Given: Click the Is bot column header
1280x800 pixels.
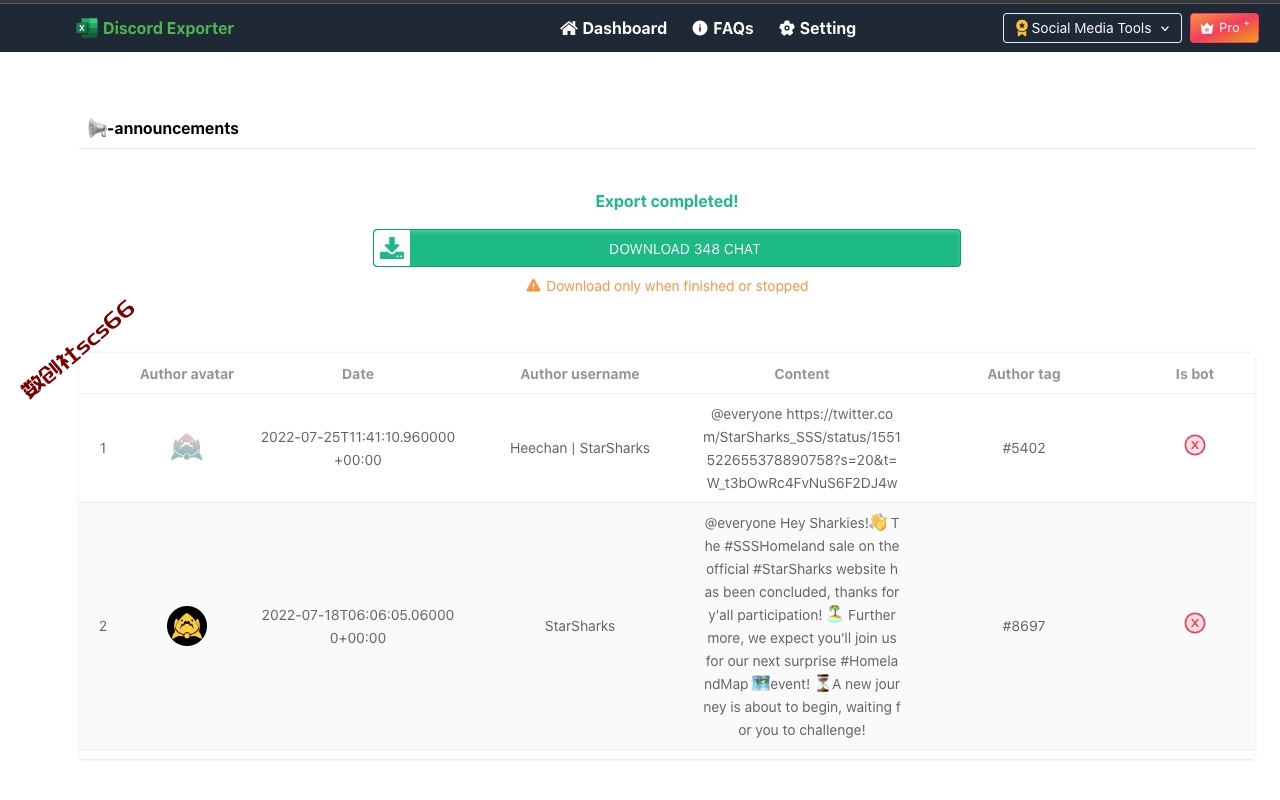Looking at the screenshot, I should pyautogui.click(x=1195, y=374).
